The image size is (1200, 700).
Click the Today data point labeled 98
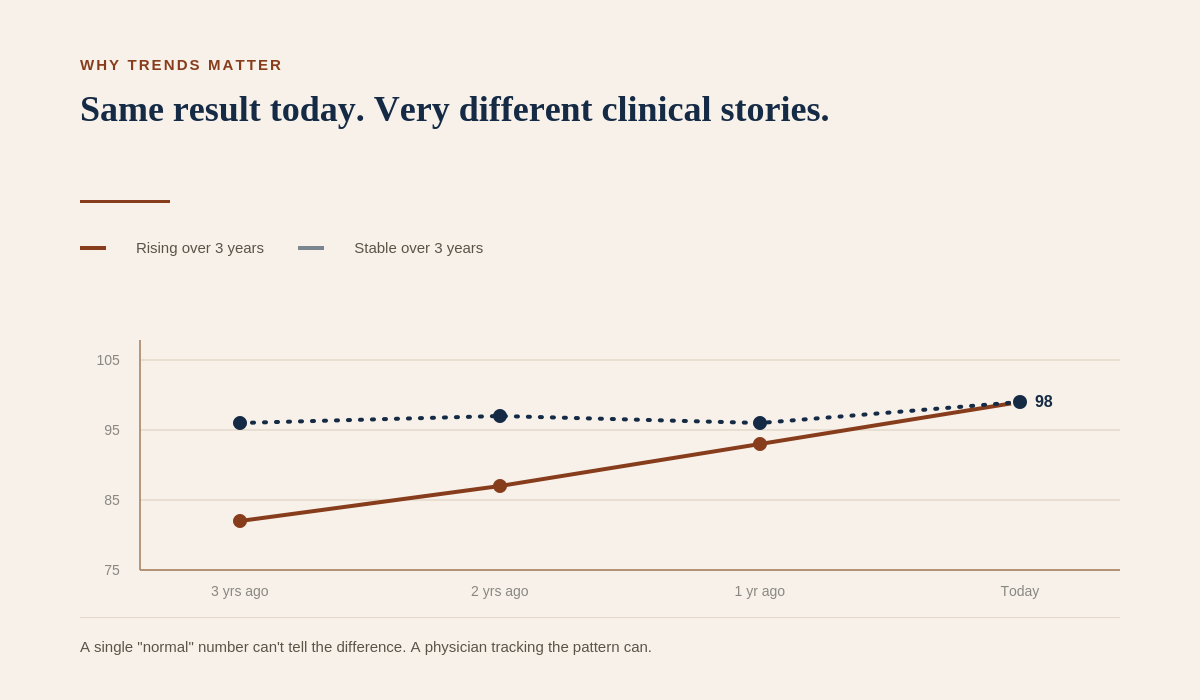click(1020, 402)
